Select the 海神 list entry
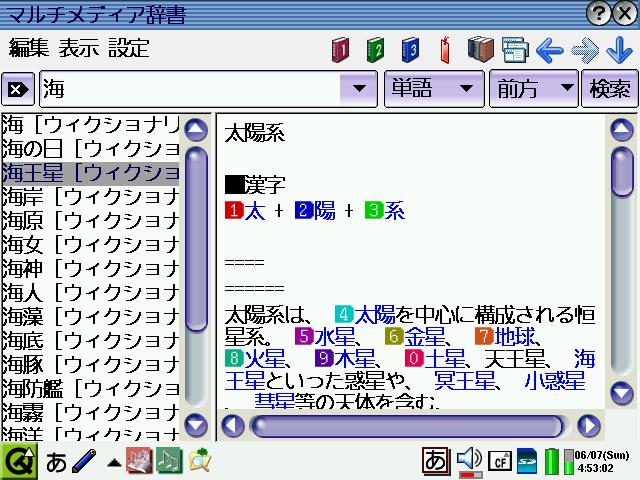Screen dimensions: 640x480 (x=91, y=269)
